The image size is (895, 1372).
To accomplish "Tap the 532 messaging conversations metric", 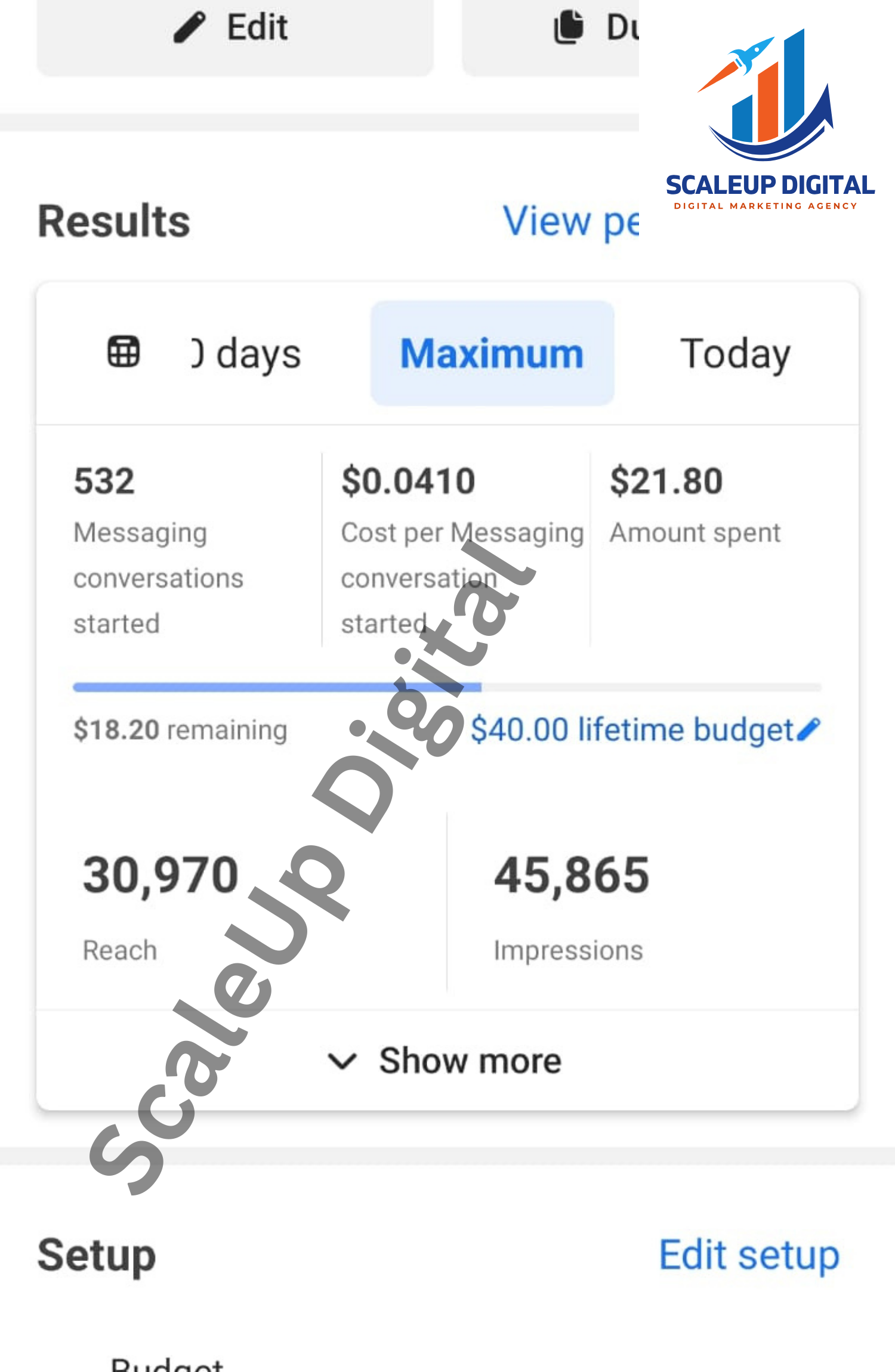I will 104,481.
